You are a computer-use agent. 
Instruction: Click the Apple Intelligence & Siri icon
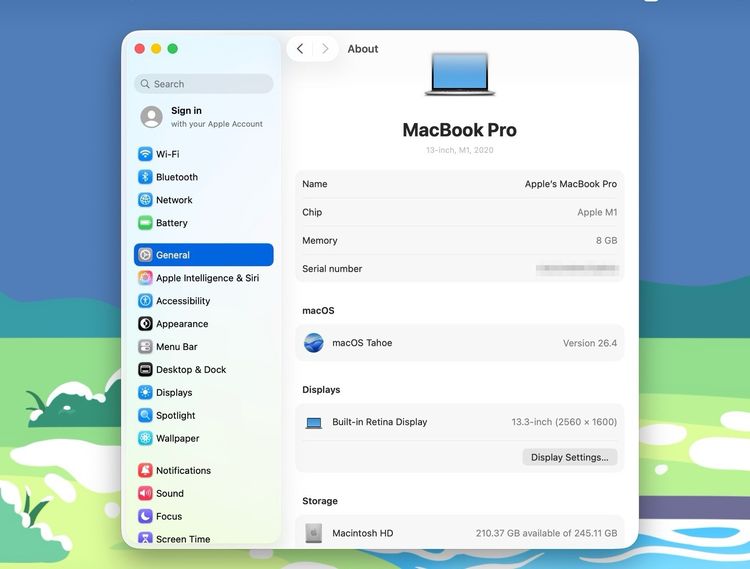point(145,278)
